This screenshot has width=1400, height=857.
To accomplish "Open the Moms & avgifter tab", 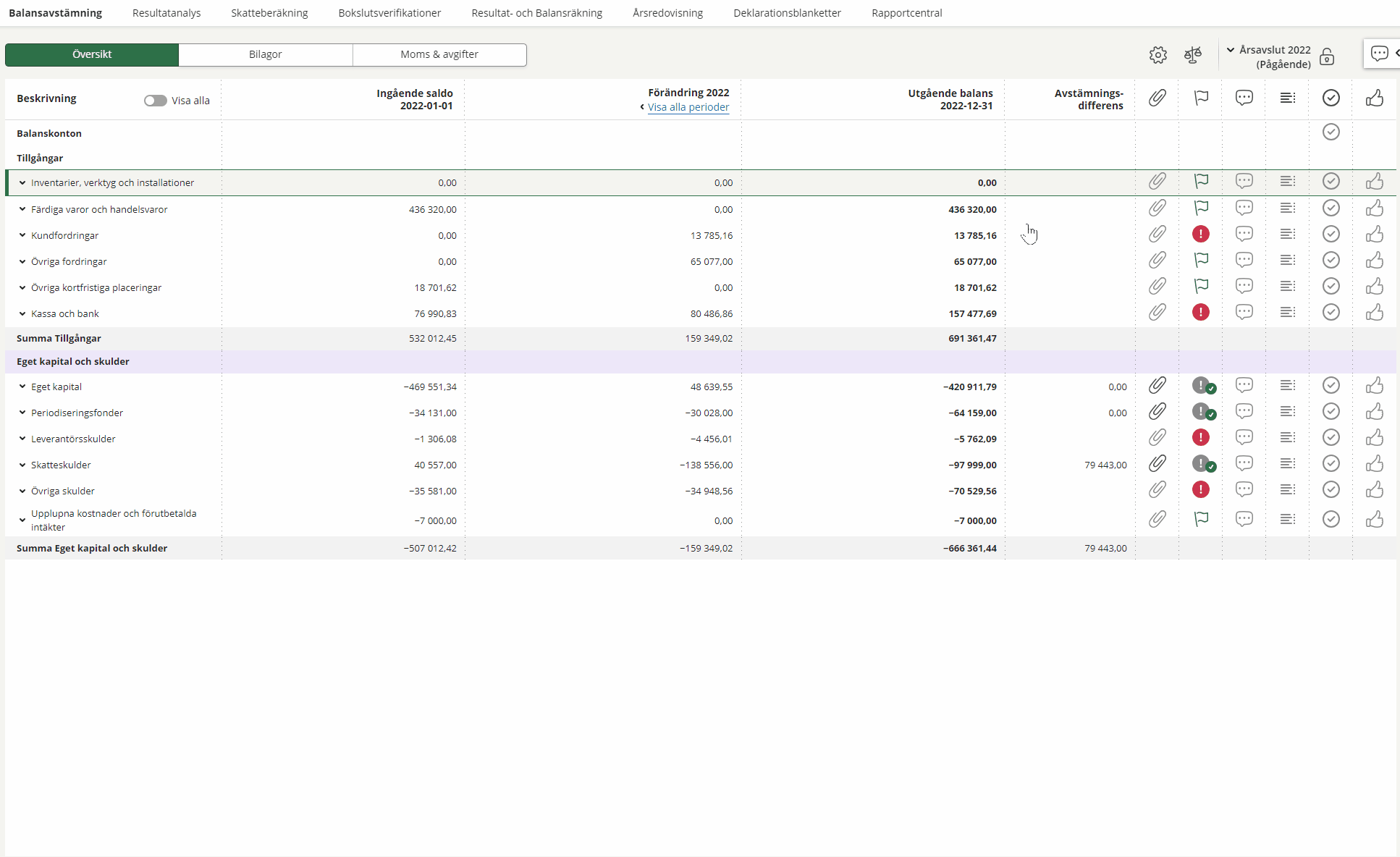I will click(x=439, y=55).
